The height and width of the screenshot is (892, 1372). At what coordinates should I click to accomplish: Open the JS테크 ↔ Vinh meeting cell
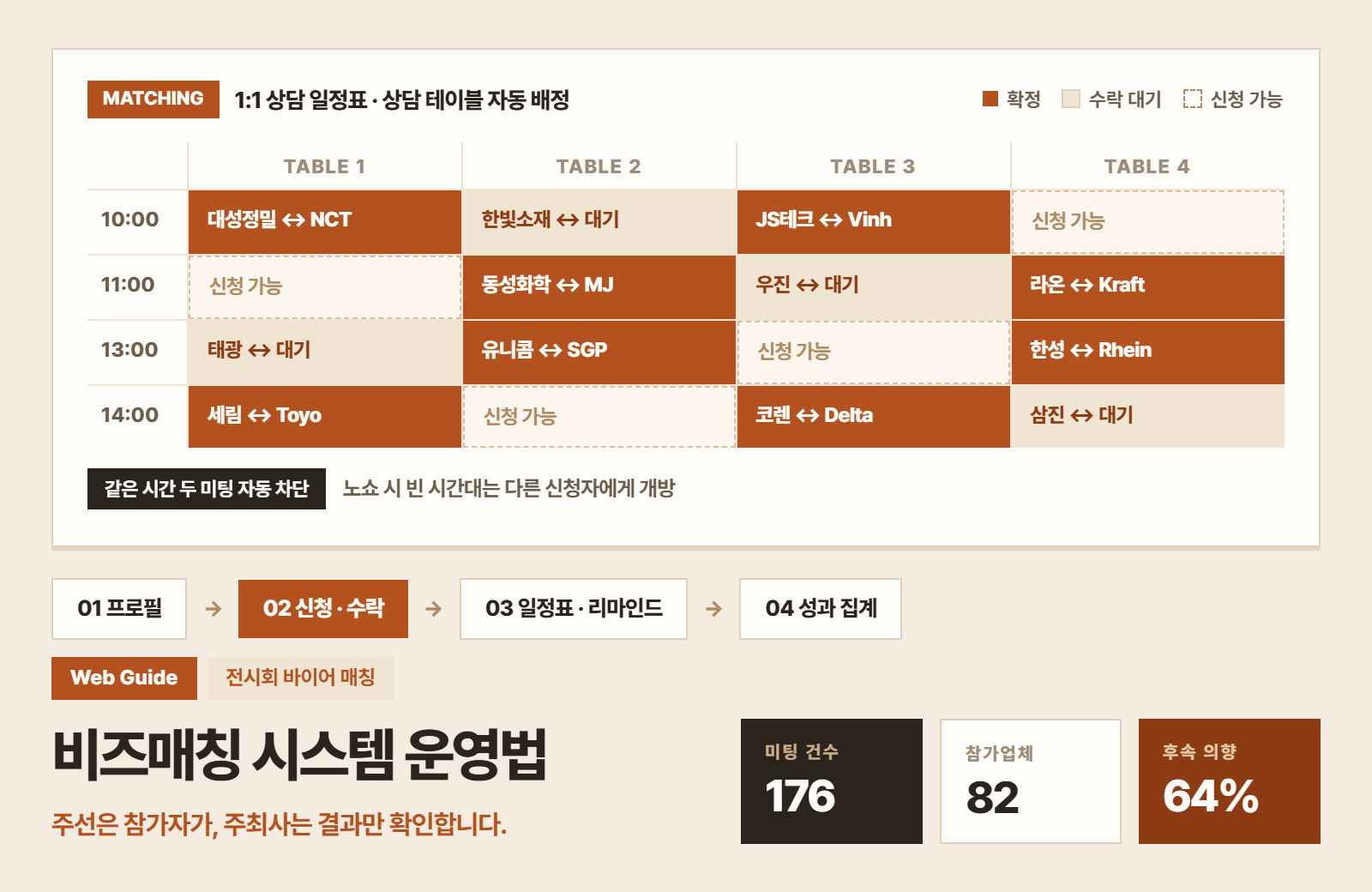coord(874,222)
